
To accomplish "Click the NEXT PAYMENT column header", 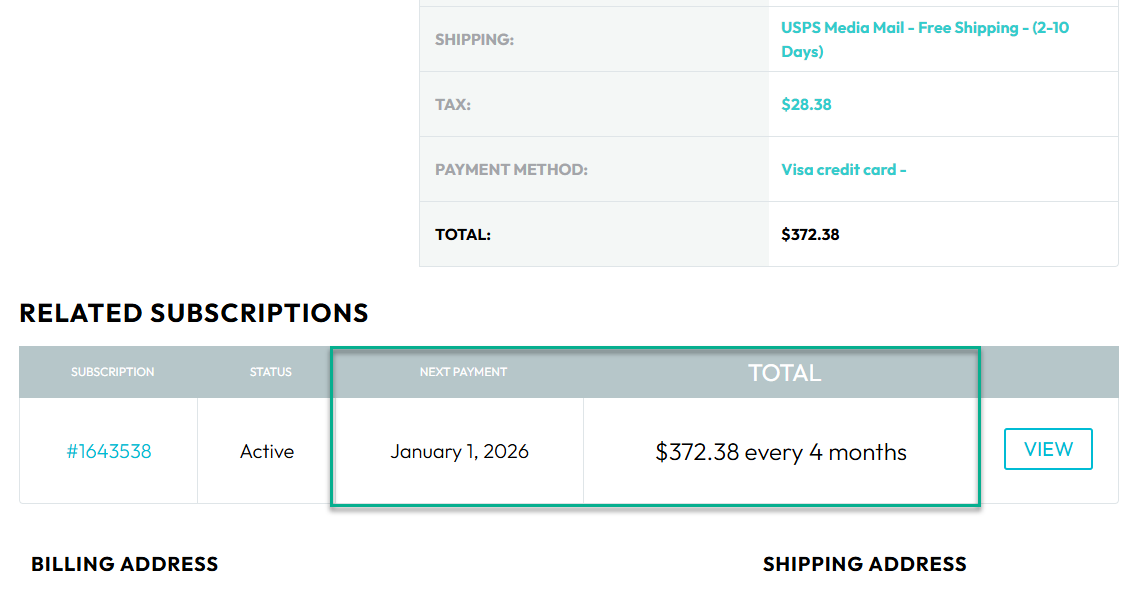I will click(x=463, y=372).
